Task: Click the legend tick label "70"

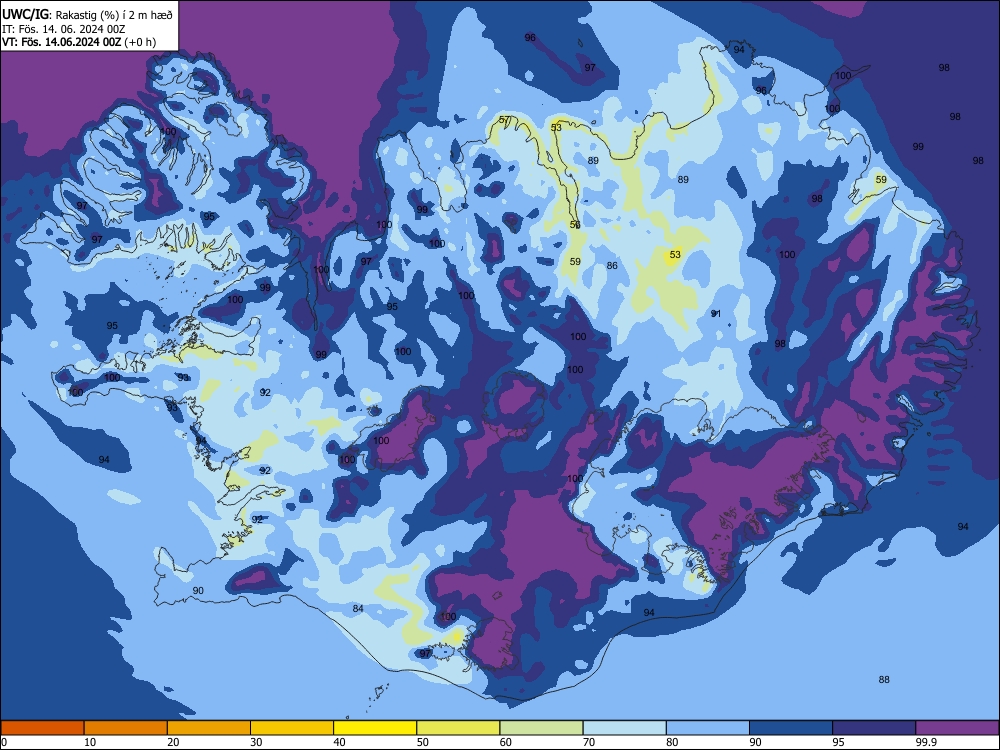Action: coord(589,742)
